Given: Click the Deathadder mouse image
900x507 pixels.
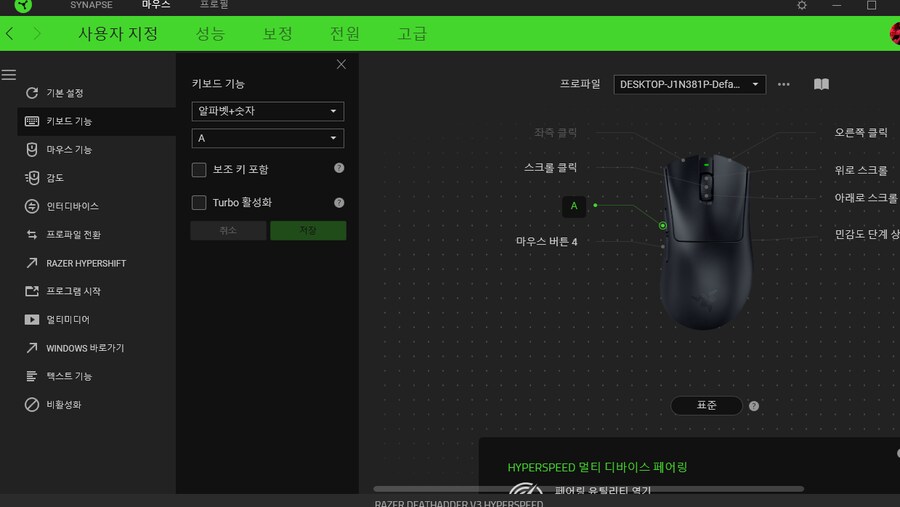Looking at the screenshot, I should (x=706, y=241).
